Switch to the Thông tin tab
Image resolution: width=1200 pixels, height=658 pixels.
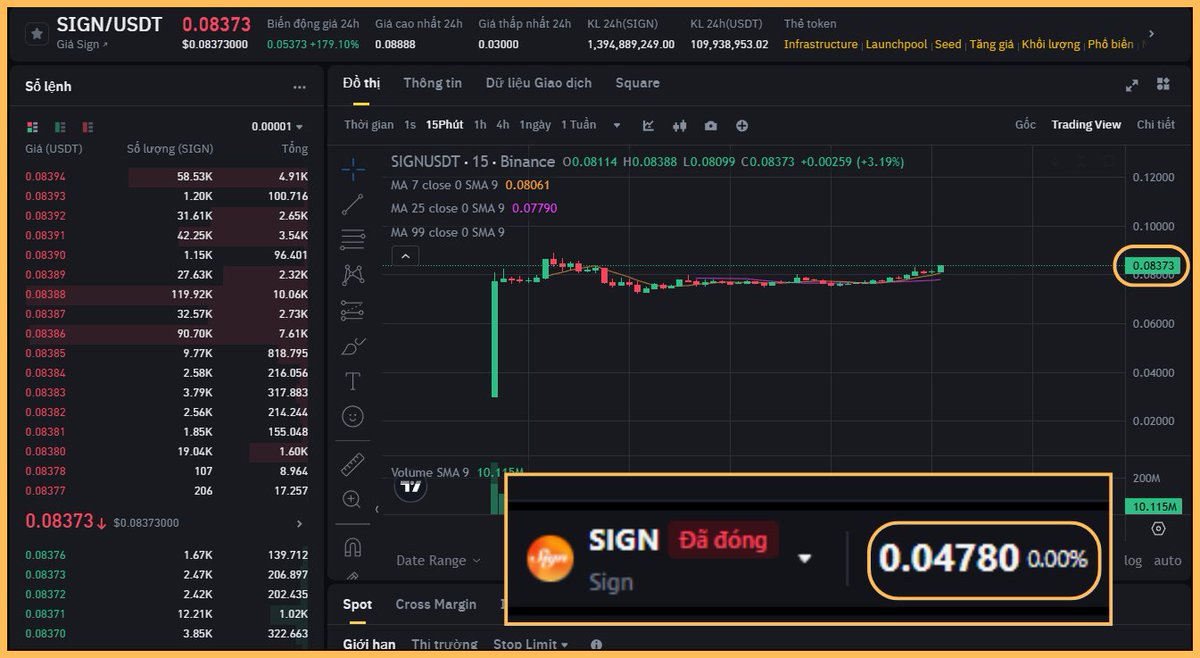click(432, 83)
